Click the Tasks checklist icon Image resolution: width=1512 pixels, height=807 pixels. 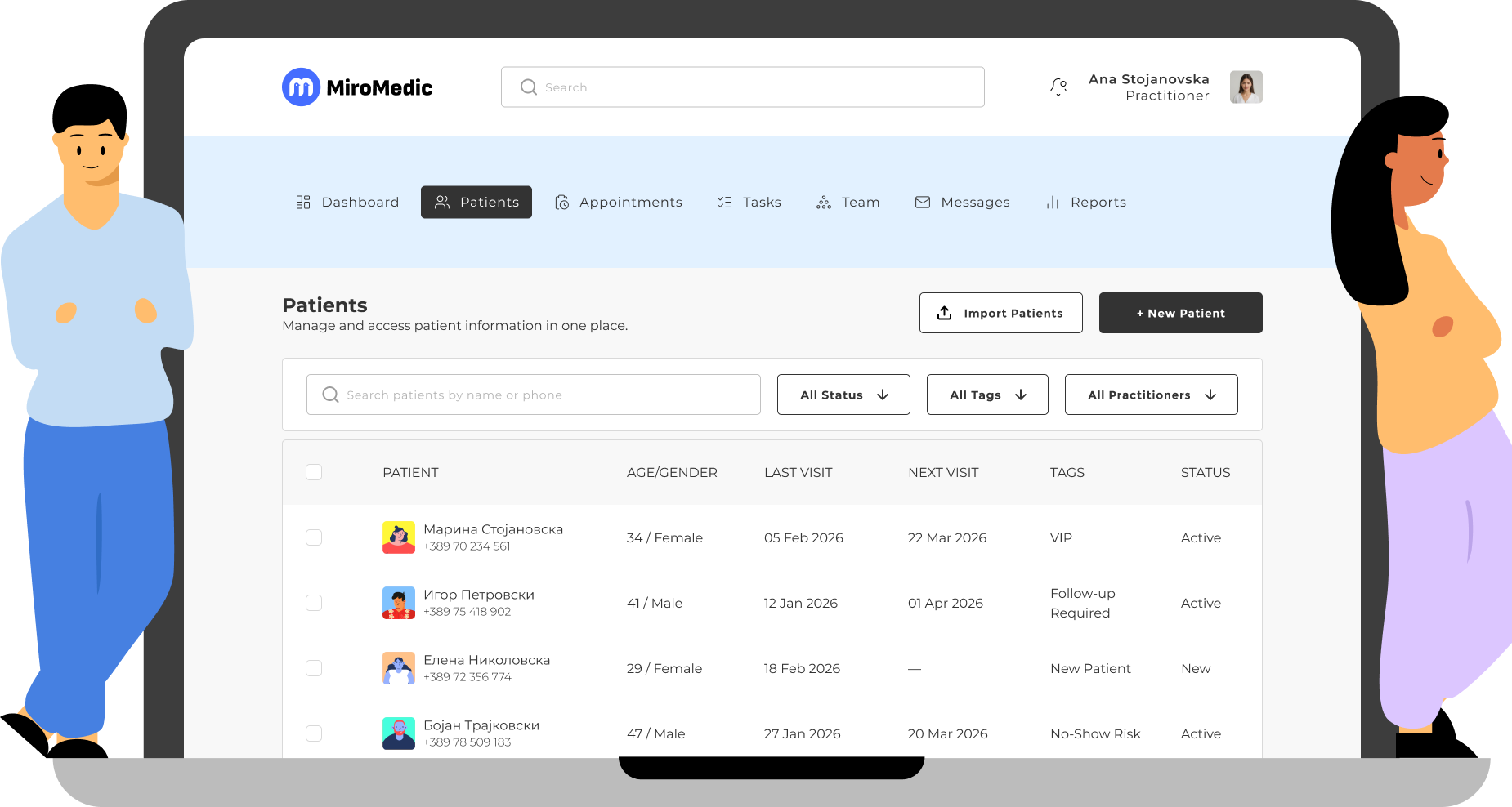tap(725, 203)
